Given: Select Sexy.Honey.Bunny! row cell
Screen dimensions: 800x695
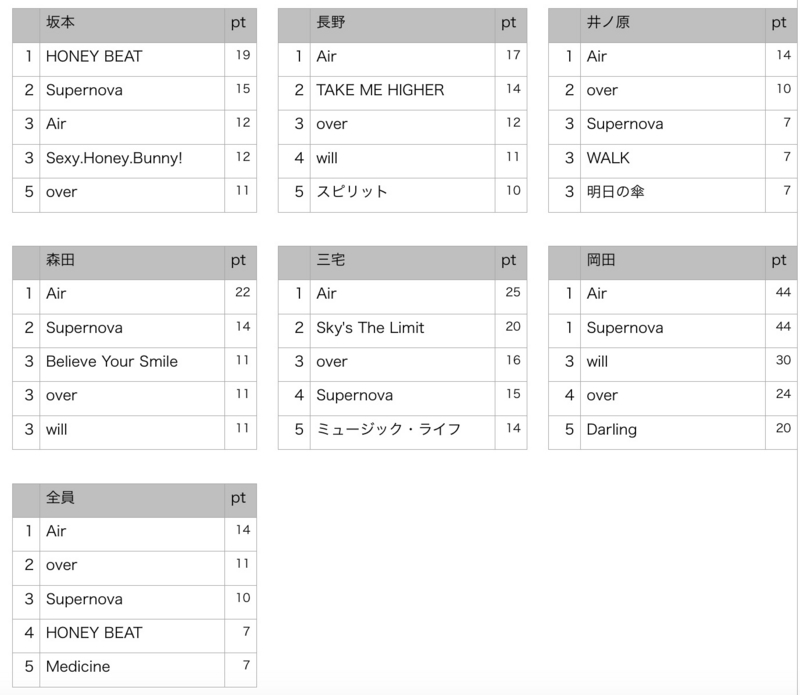Looking at the screenshot, I should point(132,161).
